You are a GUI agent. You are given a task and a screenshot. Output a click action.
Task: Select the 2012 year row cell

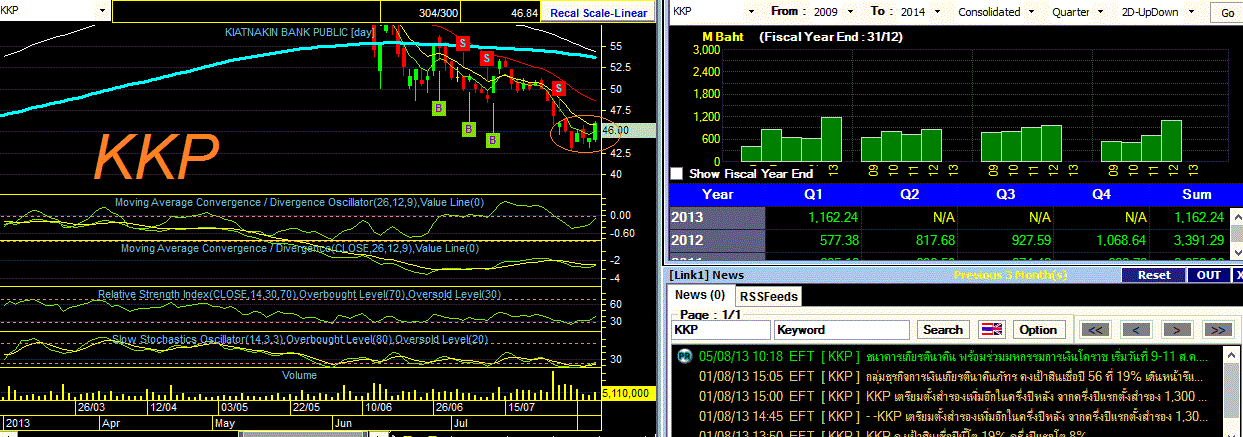[x=718, y=240]
